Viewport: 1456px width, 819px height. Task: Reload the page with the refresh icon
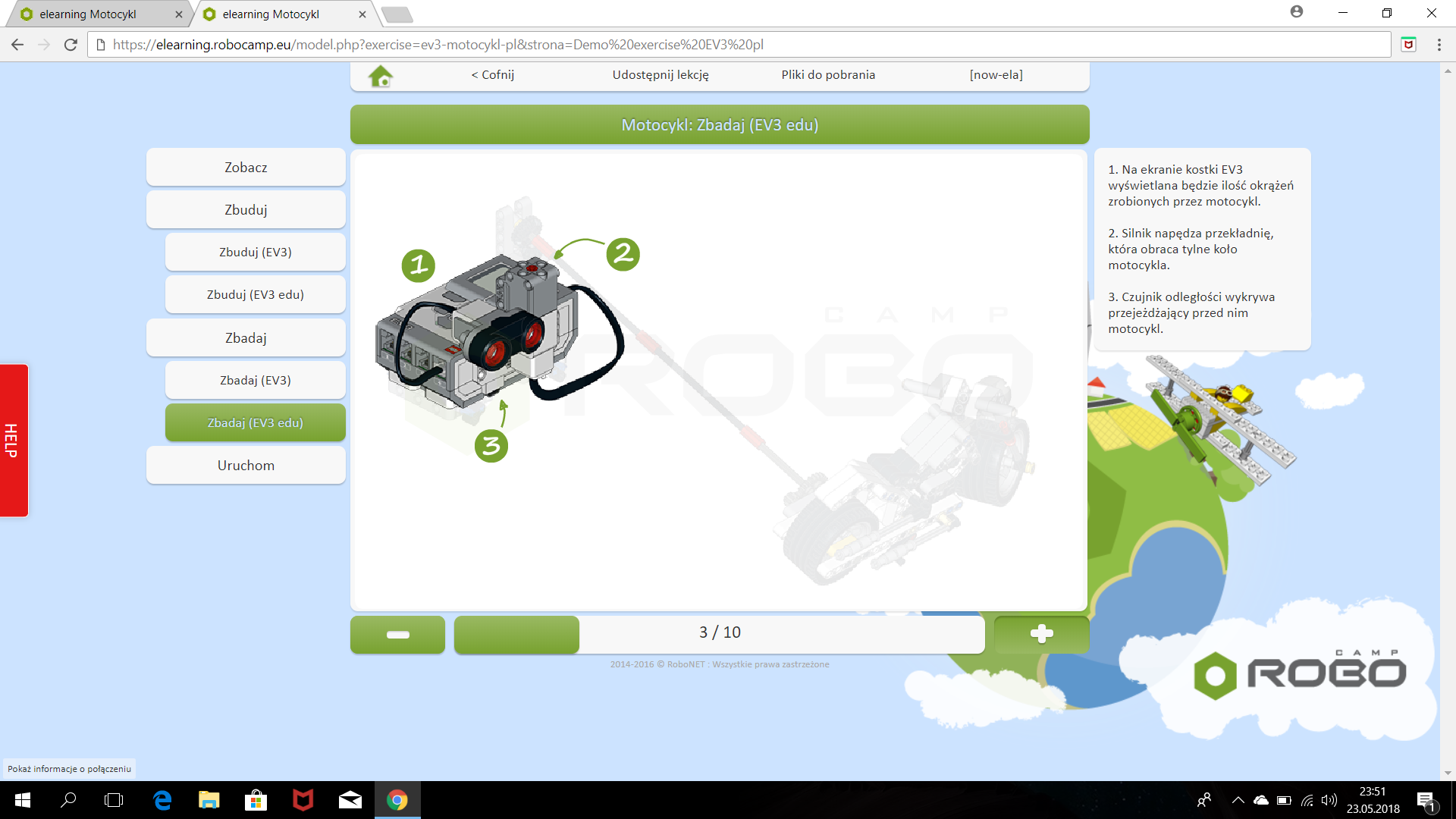pyautogui.click(x=71, y=45)
